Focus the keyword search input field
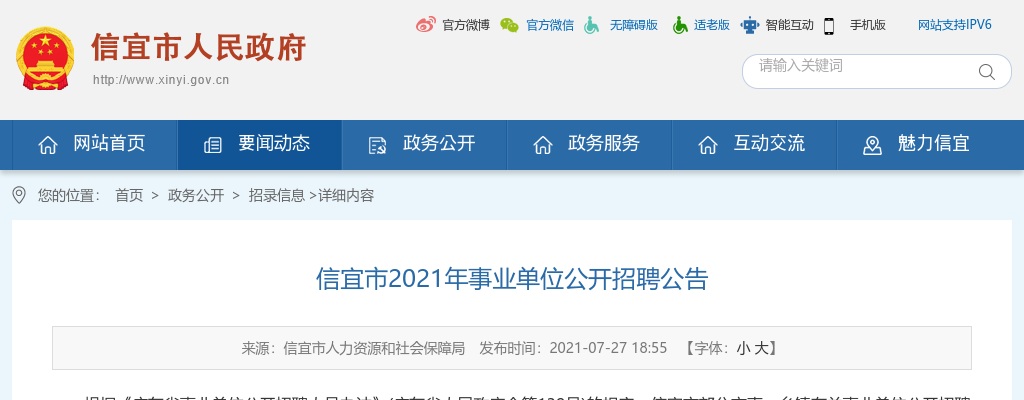This screenshot has width=1024, height=400. pyautogui.click(x=862, y=71)
